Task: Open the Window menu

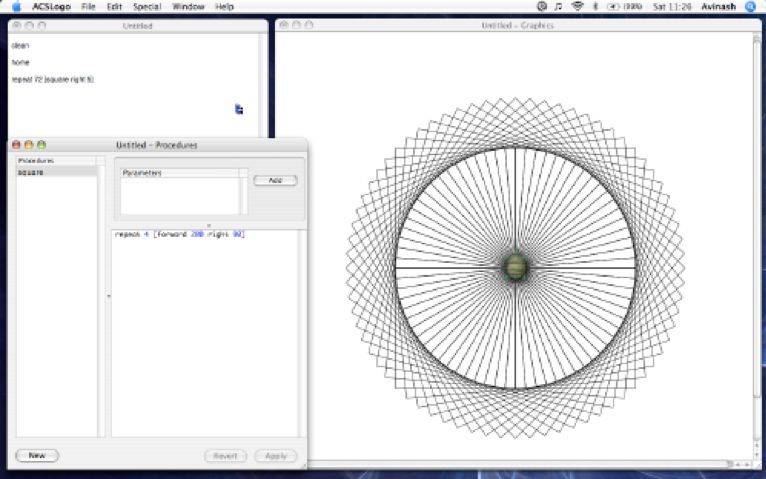Action: pos(188,6)
